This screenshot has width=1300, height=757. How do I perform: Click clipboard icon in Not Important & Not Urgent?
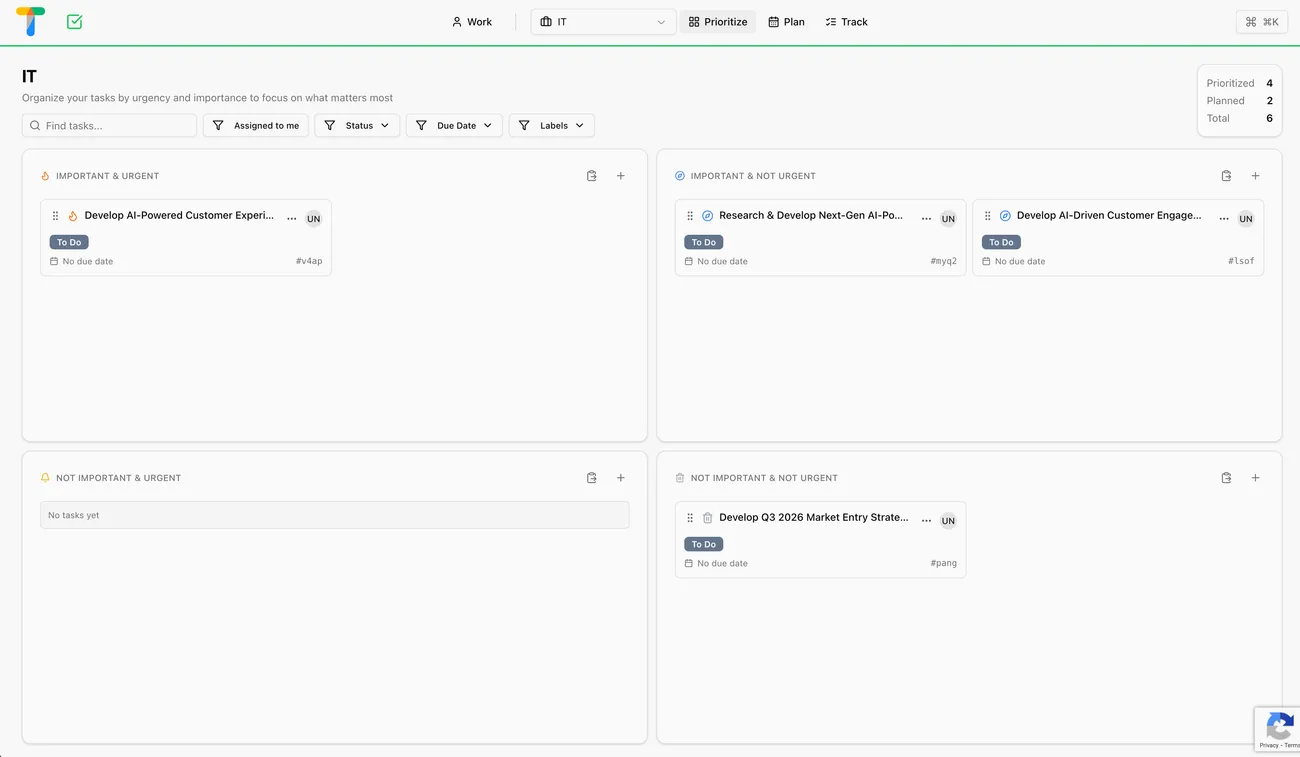click(1226, 478)
